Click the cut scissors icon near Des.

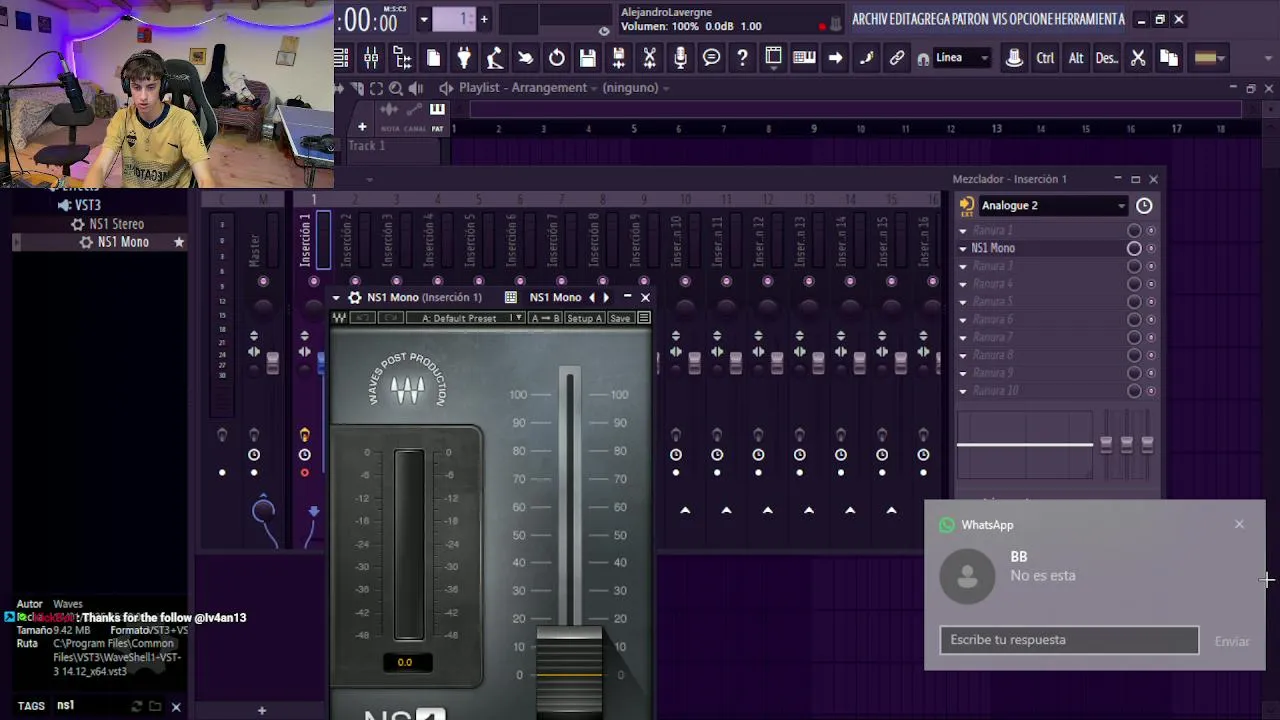[1138, 58]
